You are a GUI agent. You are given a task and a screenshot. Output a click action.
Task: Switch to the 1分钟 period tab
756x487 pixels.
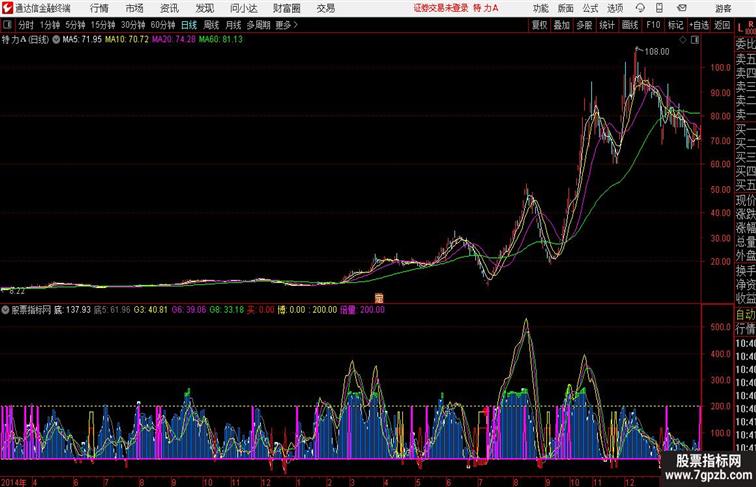50,25
